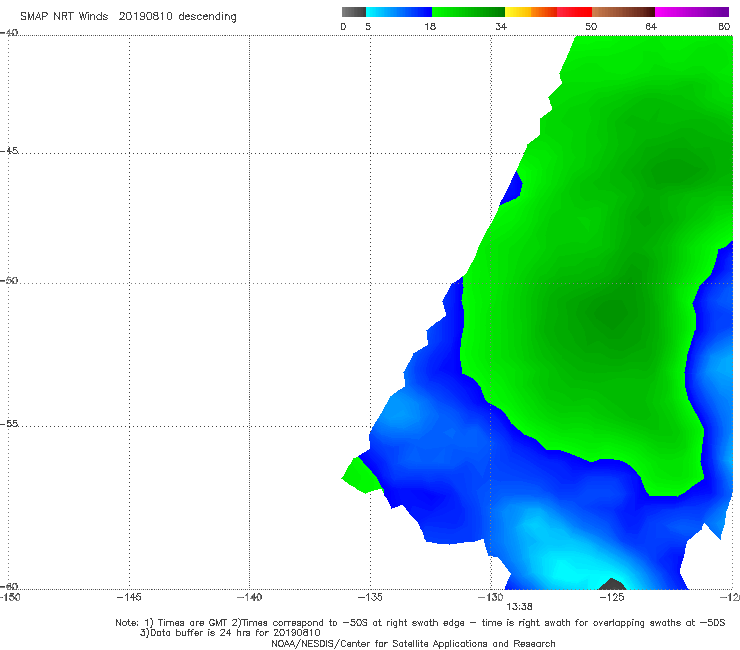Click the longitude axis label '-125'

(612, 597)
